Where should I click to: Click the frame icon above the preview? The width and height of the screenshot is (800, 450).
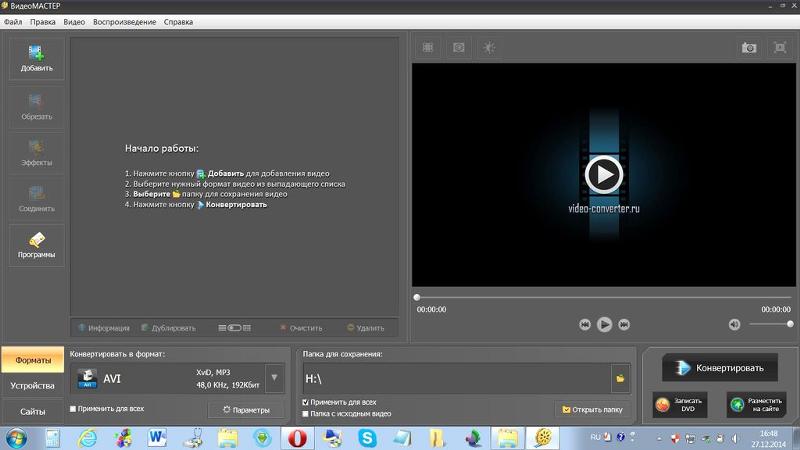coord(459,47)
